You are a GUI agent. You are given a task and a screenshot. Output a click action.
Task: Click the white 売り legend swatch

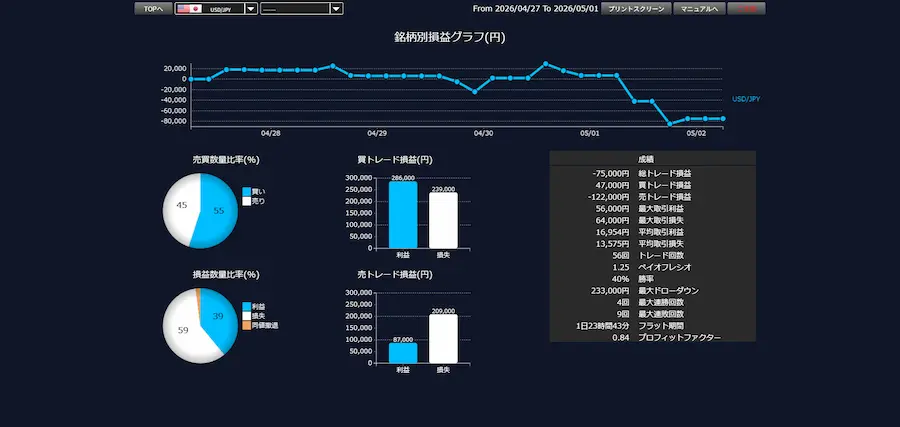click(x=246, y=201)
